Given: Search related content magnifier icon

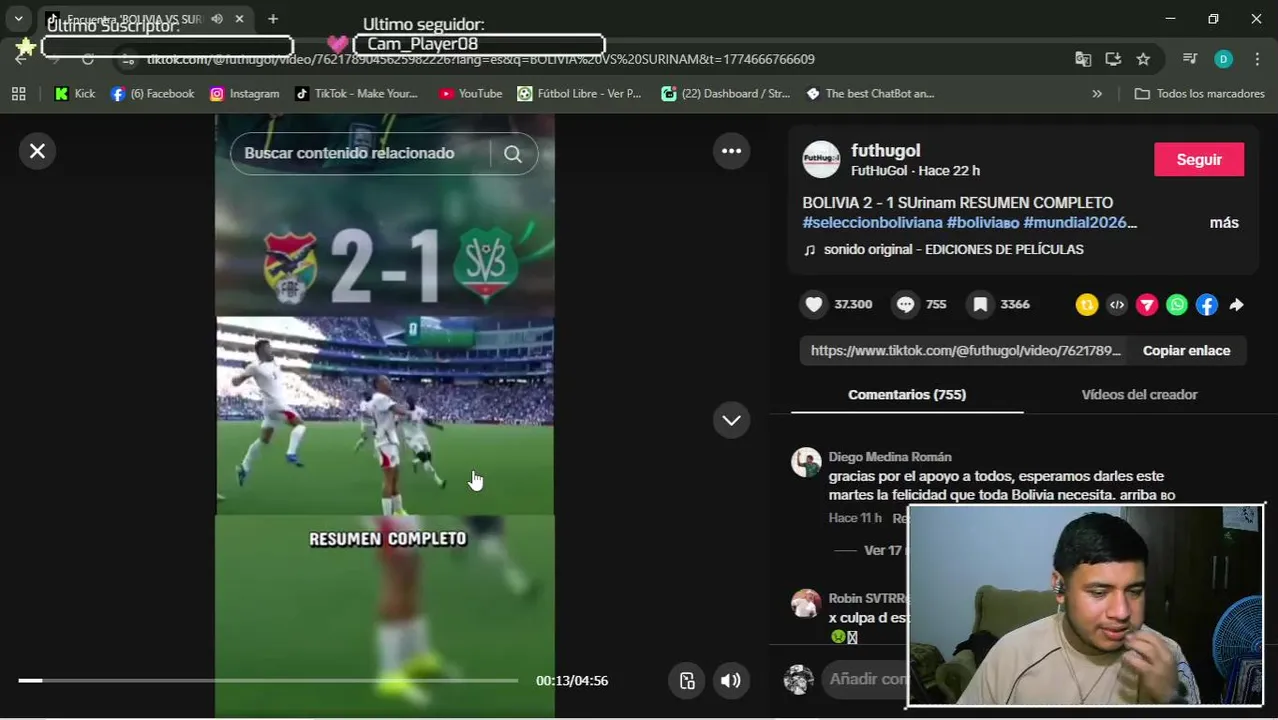Looking at the screenshot, I should click(x=513, y=154).
